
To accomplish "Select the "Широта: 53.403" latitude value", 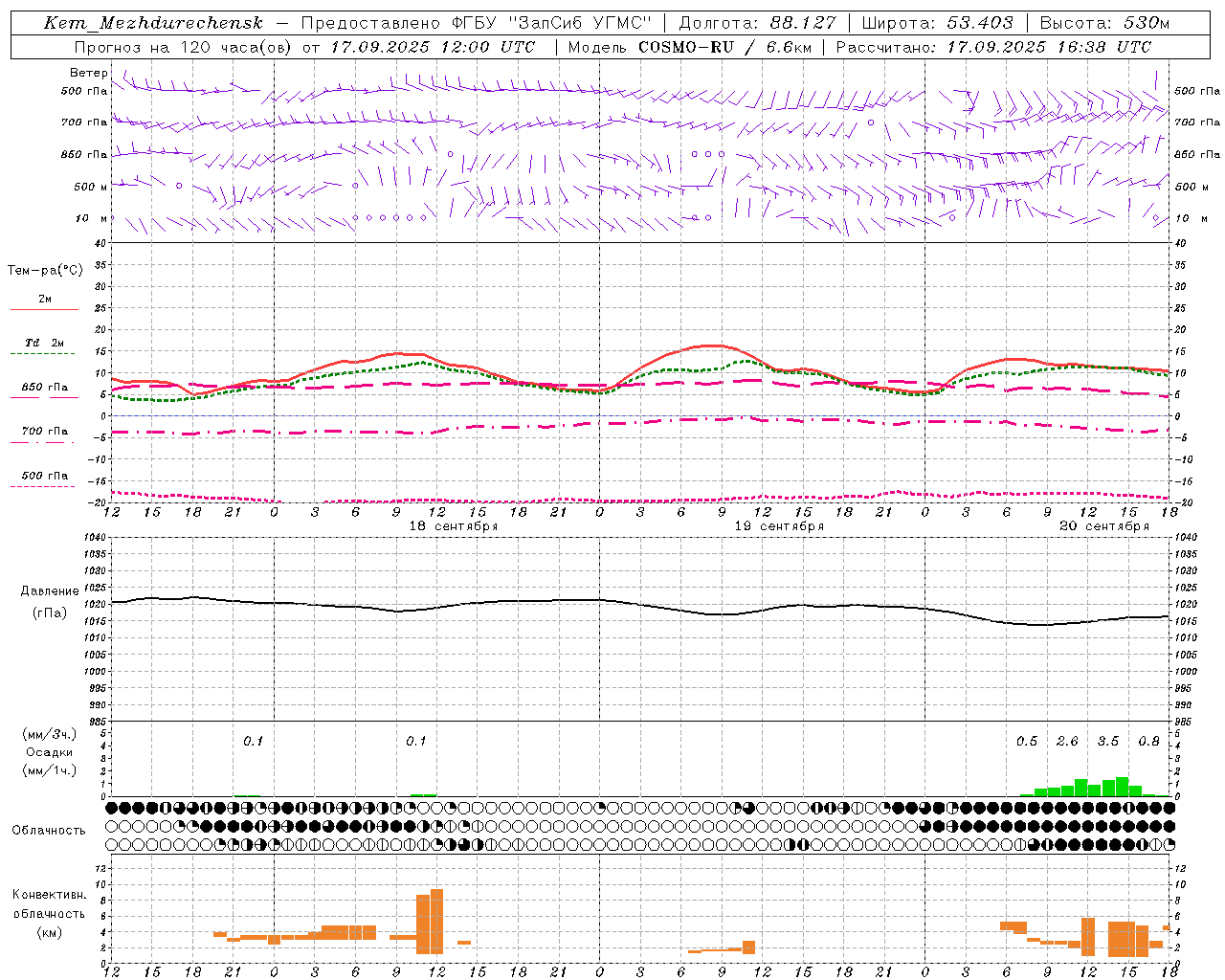I will [x=937, y=23].
